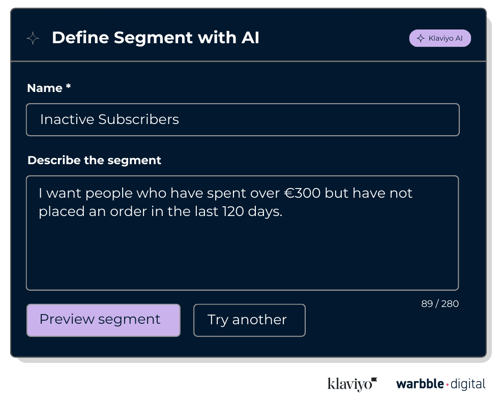
Task: Select the Try another button
Action: pos(249,320)
